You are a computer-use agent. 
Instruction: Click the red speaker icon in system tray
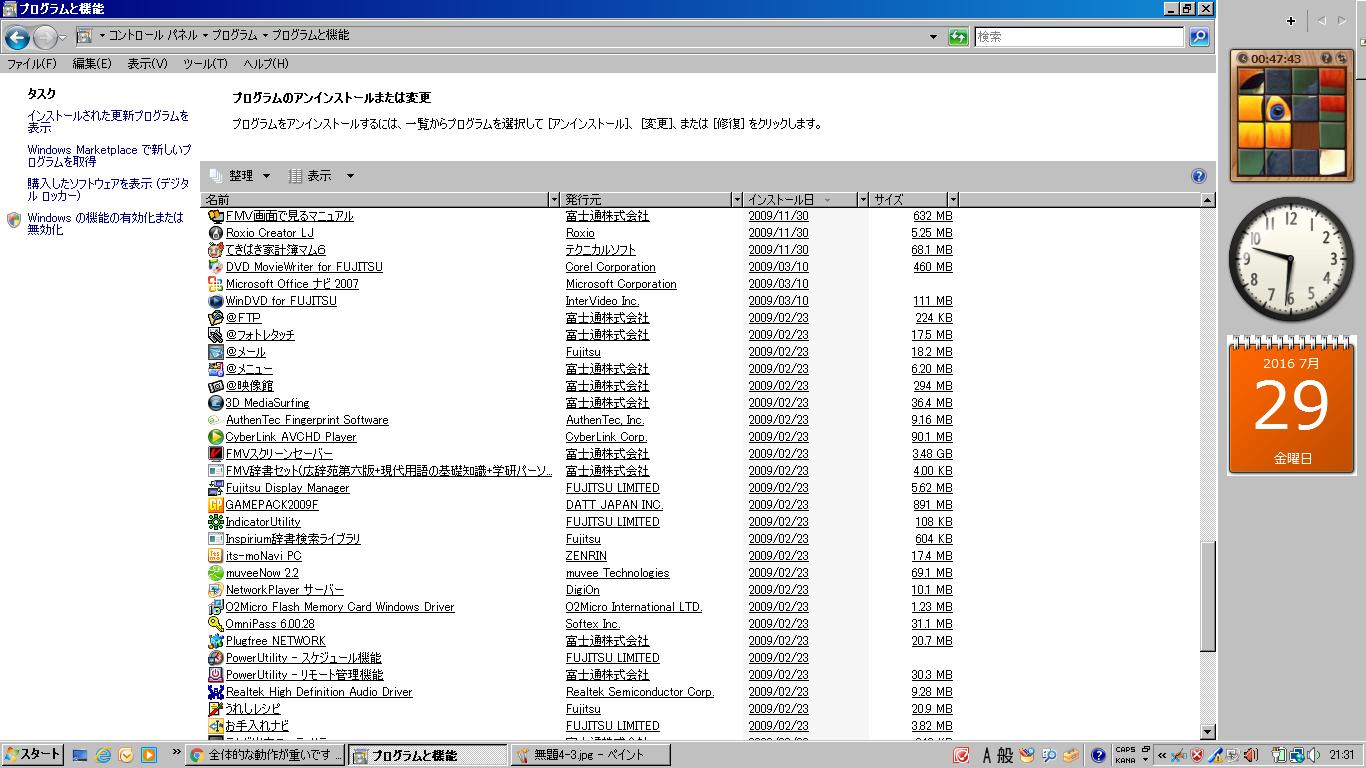(x=1249, y=755)
